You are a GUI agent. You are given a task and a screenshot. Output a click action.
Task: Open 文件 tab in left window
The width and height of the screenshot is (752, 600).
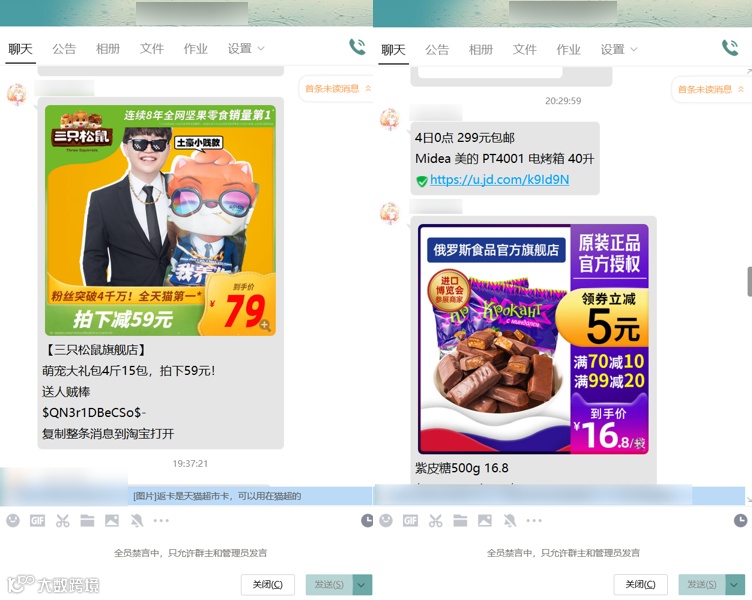pos(152,48)
